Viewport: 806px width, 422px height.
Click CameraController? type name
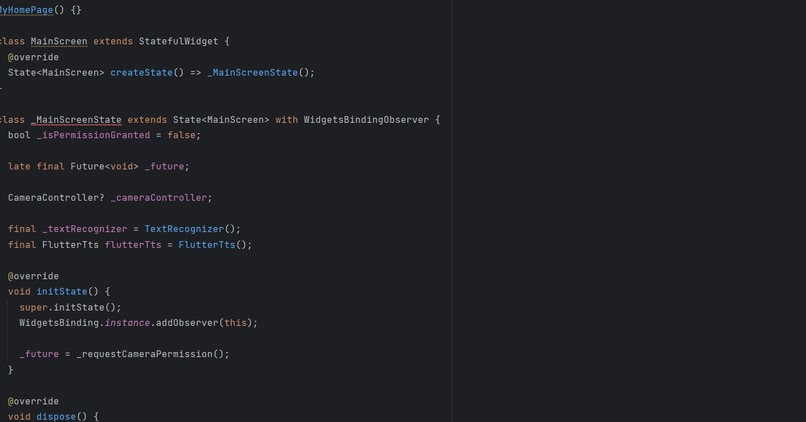[x=56, y=198]
